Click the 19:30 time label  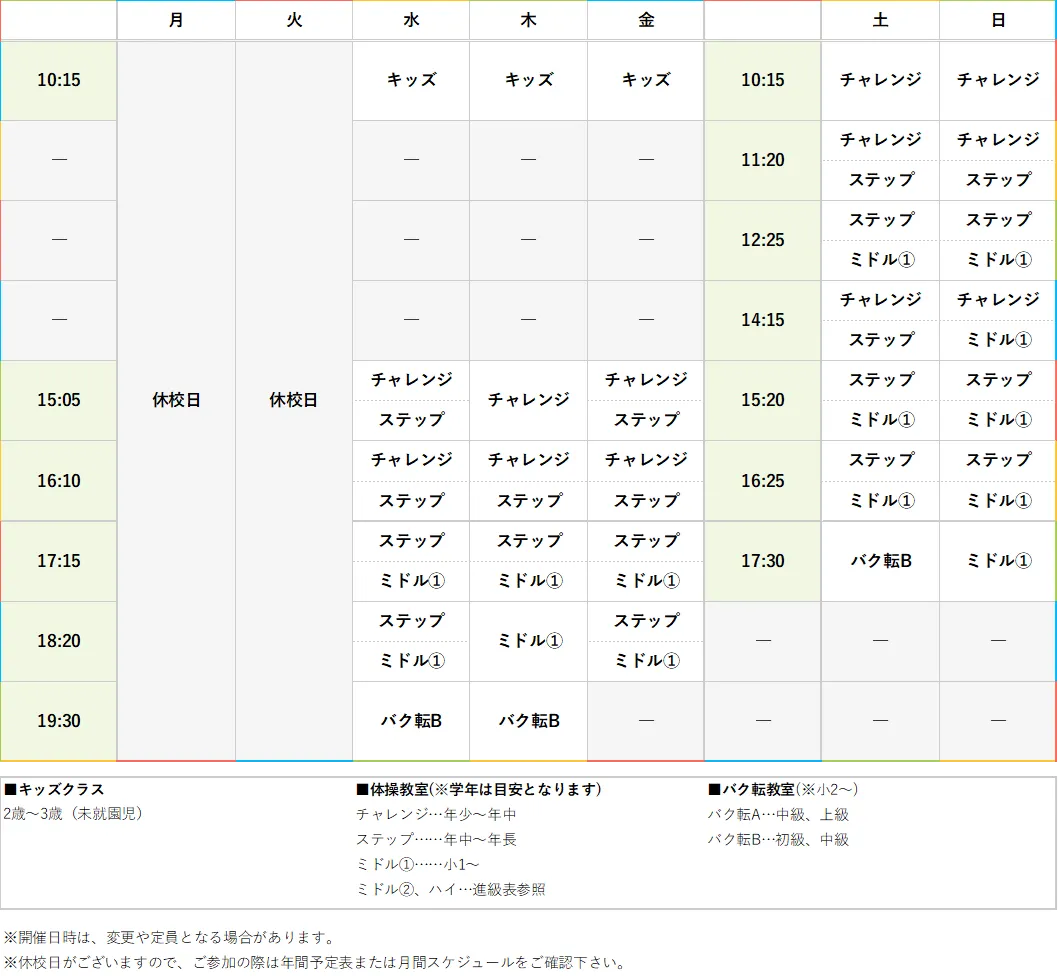pyautogui.click(x=58, y=720)
